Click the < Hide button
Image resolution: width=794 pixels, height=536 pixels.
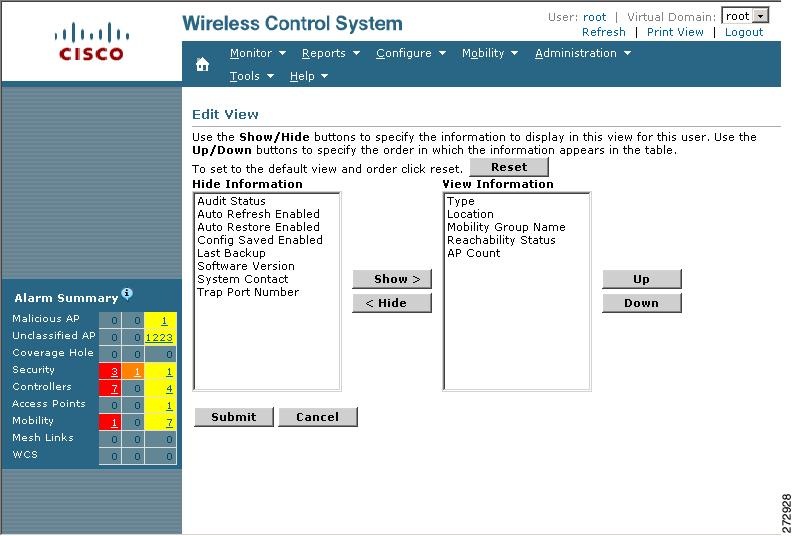[x=392, y=303]
